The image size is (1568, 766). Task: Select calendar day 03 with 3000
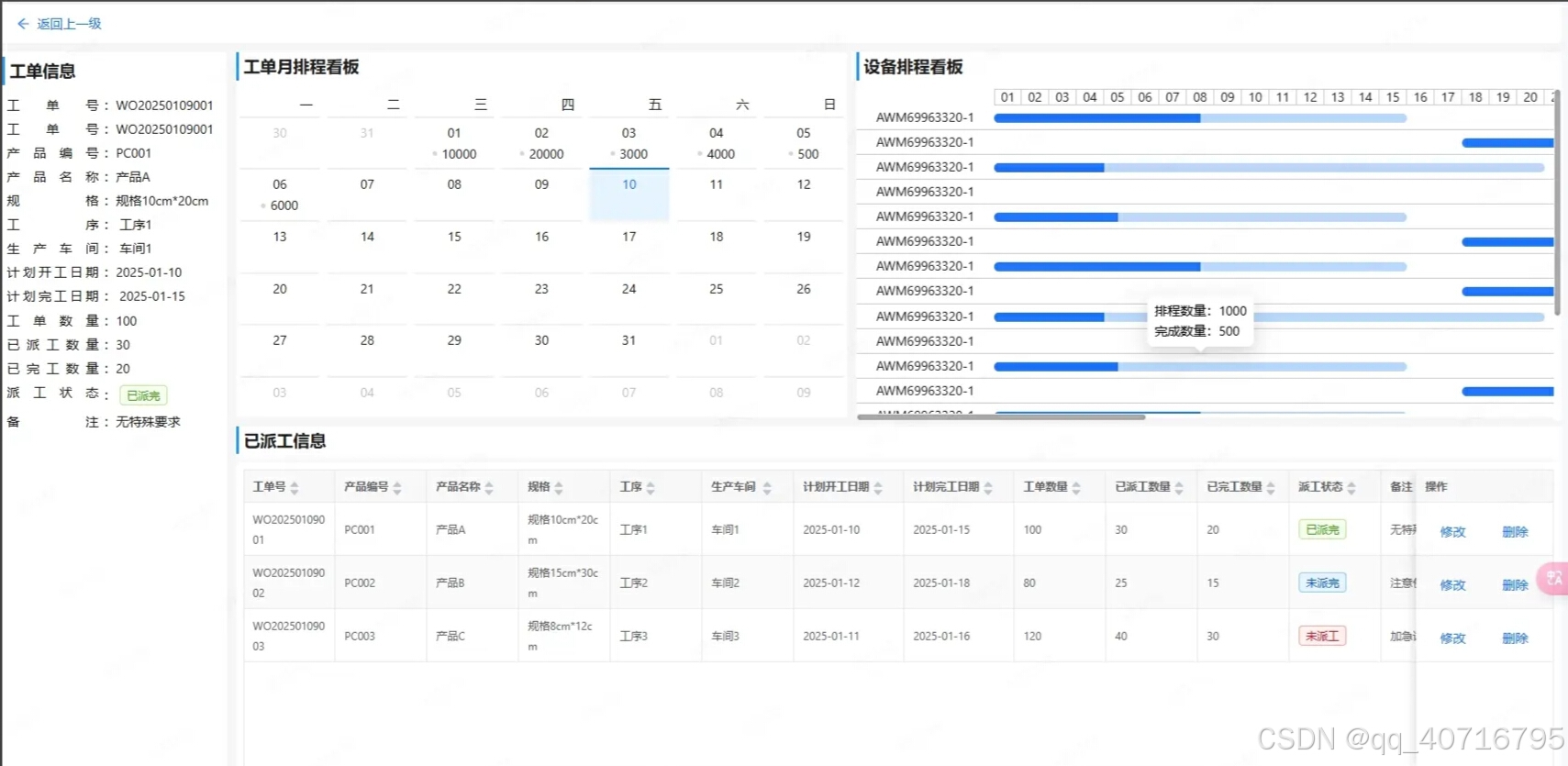[629, 143]
